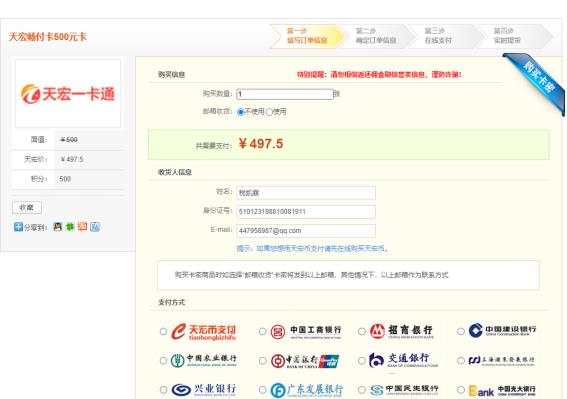This screenshot has height=399, width=567.
Task: Choose the 广东发展银行 radio button
Action: point(263,390)
